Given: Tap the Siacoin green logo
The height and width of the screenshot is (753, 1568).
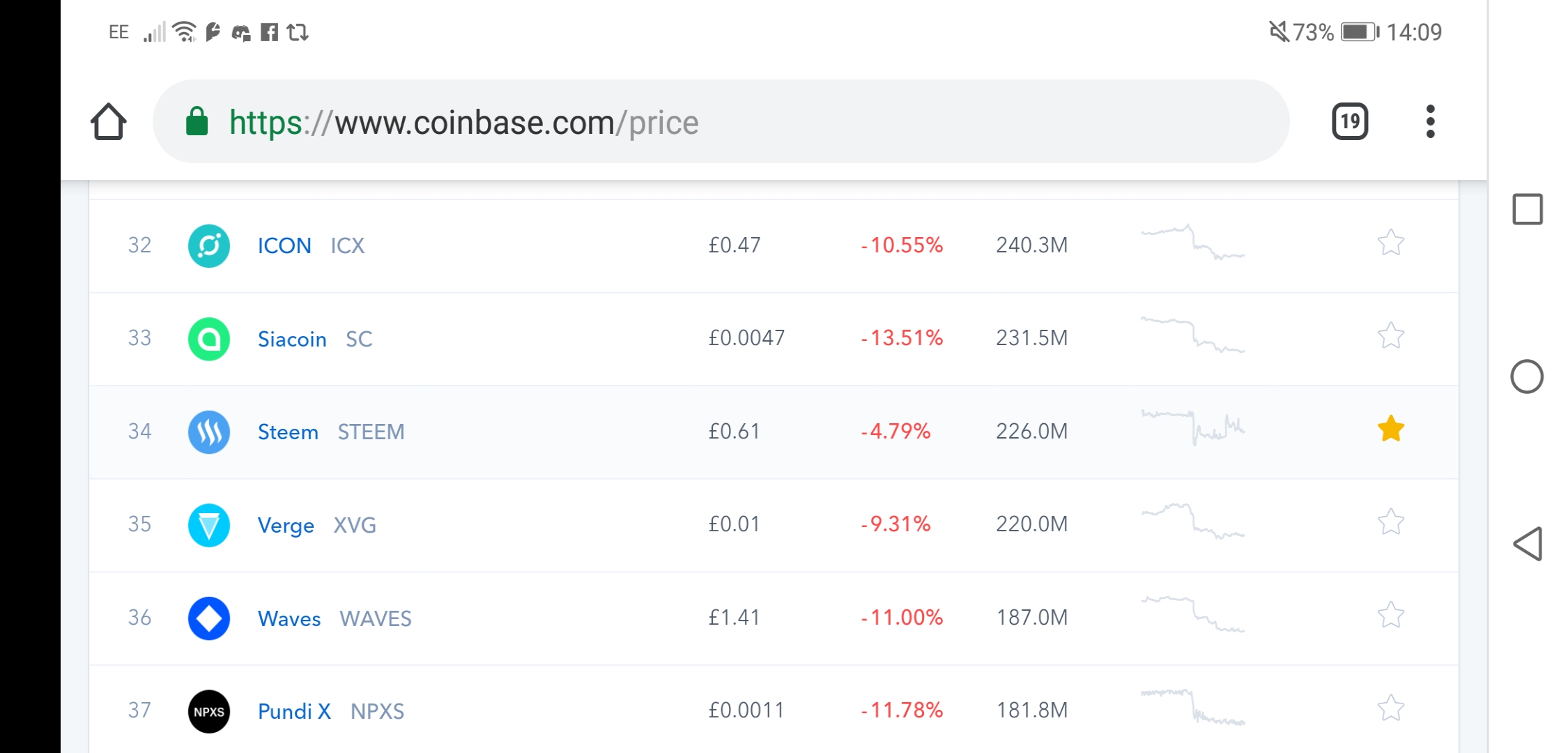Looking at the screenshot, I should coord(209,339).
